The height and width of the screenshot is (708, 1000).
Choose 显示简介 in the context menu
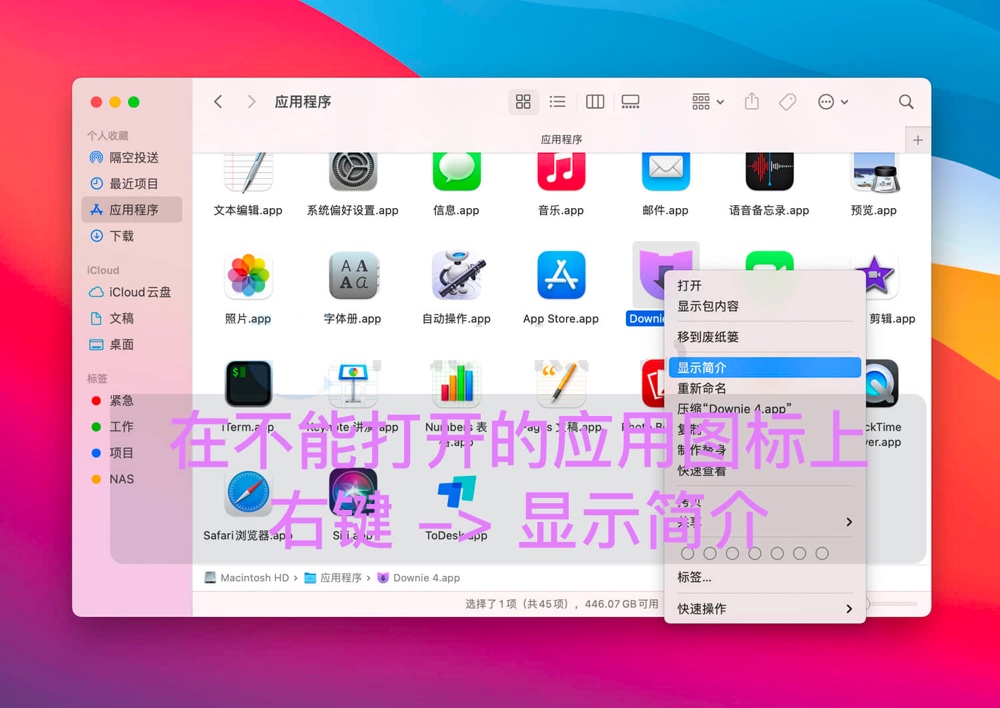click(x=765, y=367)
